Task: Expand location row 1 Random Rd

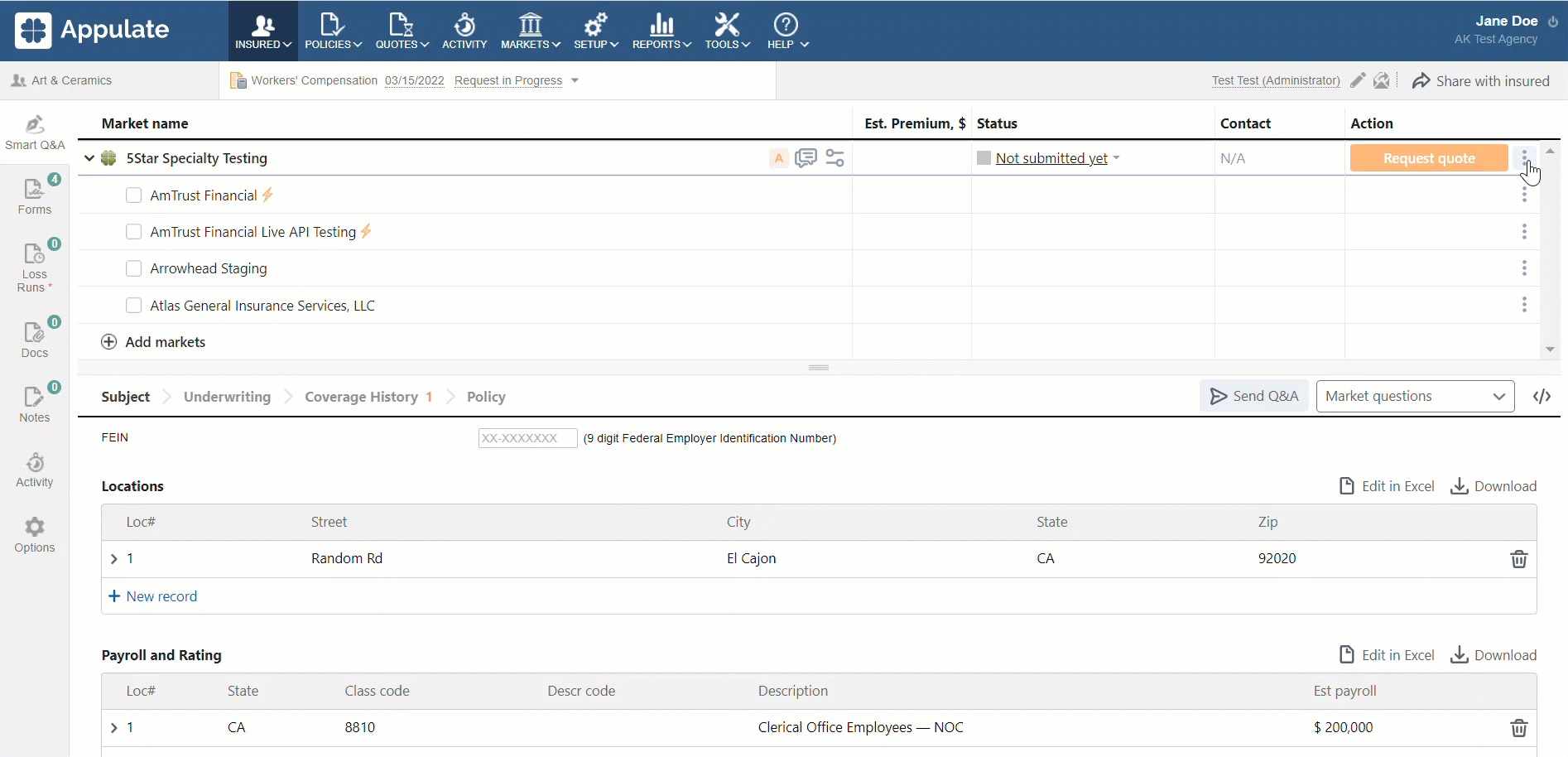Action: pyautogui.click(x=114, y=559)
